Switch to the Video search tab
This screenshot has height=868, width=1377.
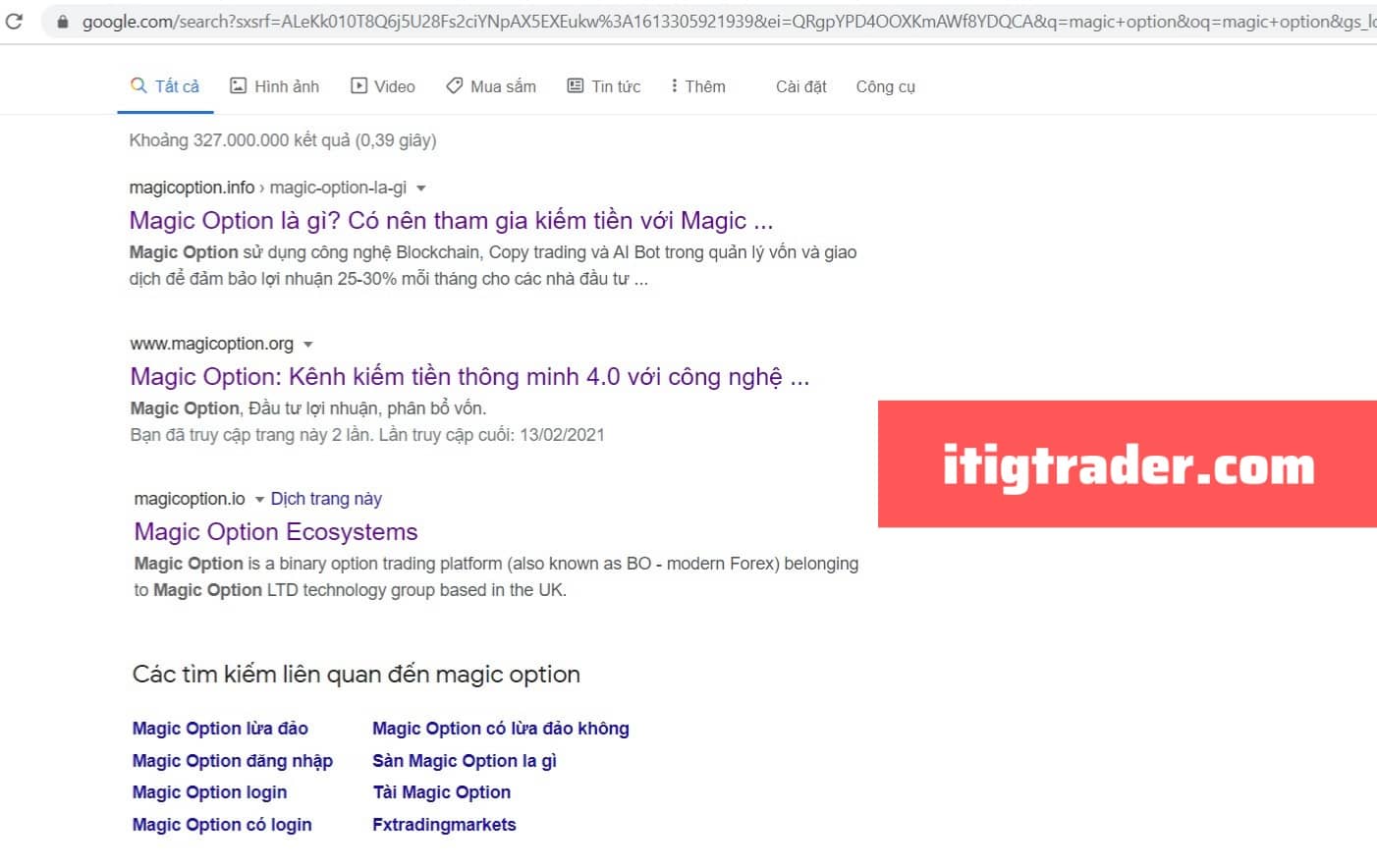tap(383, 86)
